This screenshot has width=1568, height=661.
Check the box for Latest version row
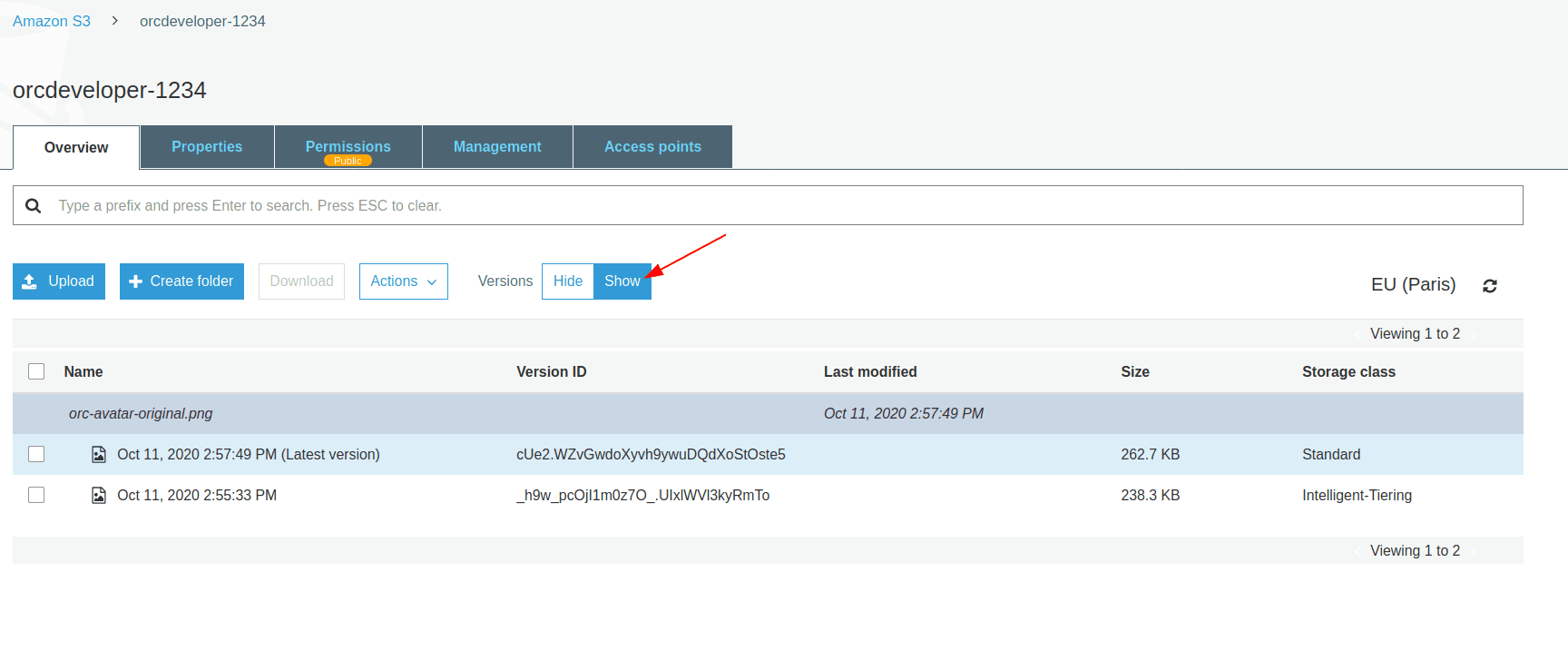[x=36, y=454]
